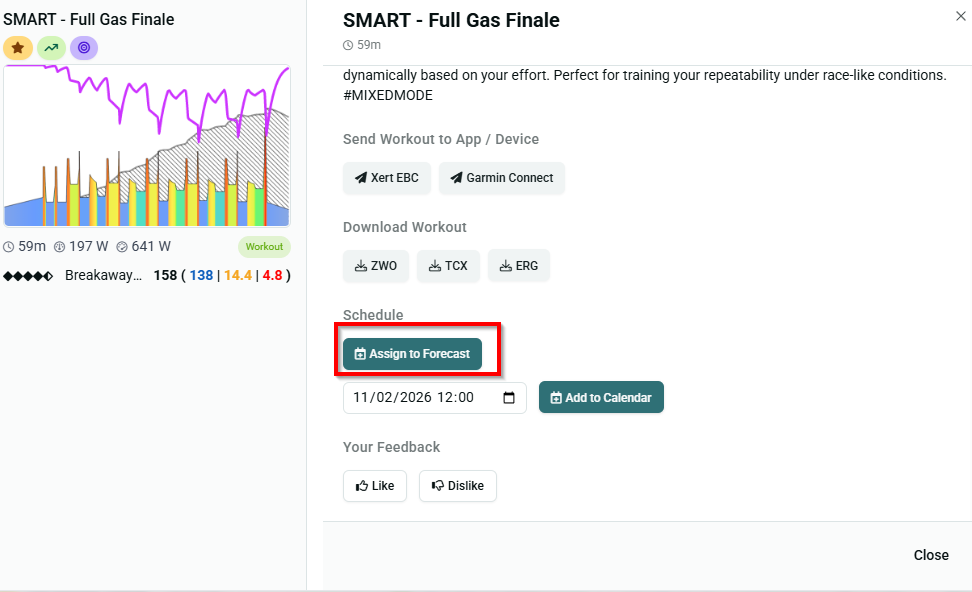Download workout as ERG file

pos(519,266)
